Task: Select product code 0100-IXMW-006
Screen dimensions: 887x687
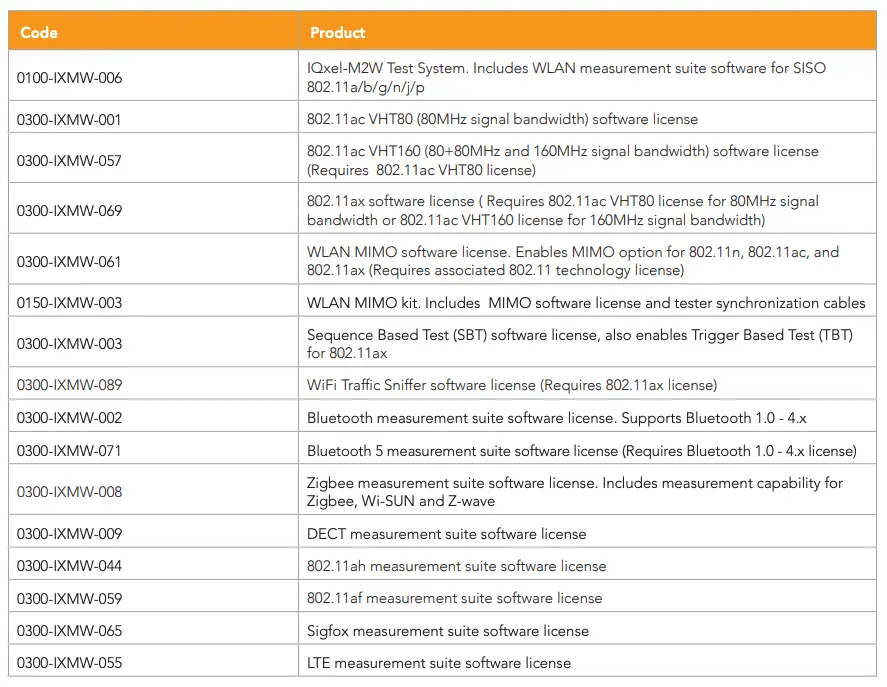Action: click(x=69, y=78)
